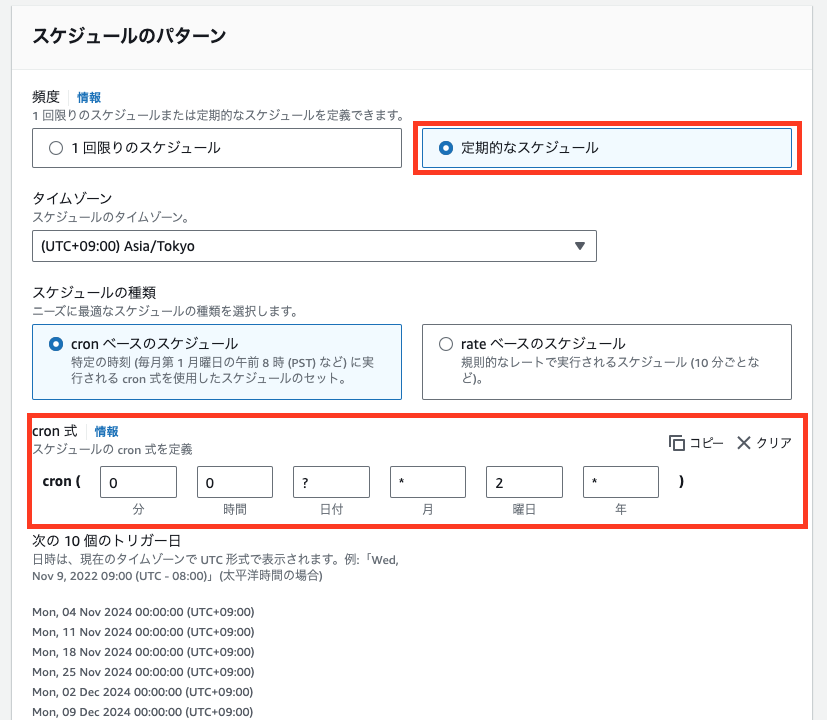Screen dimensions: 827x720
Task: Click into the 月 (month) cron field
Action: (428, 482)
